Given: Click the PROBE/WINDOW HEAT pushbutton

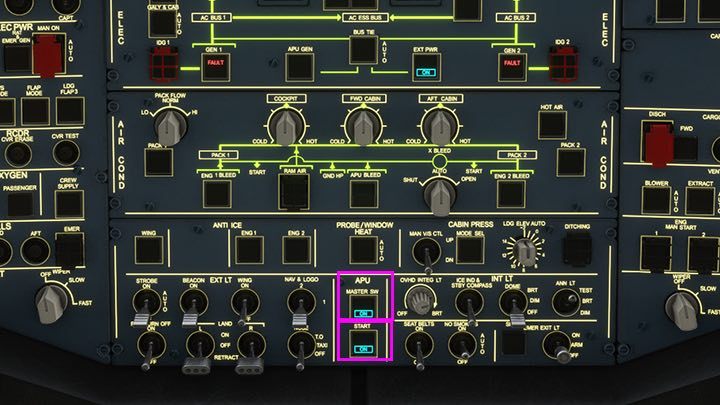Looking at the screenshot, I should (363, 249).
